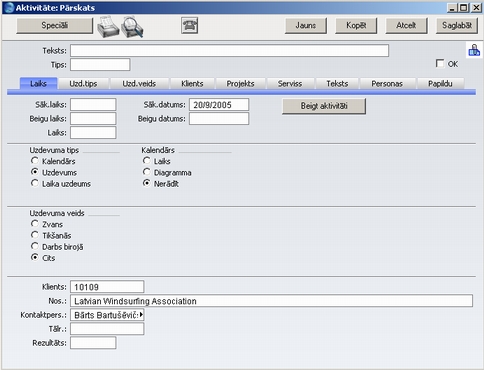The height and width of the screenshot is (370, 484).
Task: Toggle the OK checkbox
Action: coord(440,63)
